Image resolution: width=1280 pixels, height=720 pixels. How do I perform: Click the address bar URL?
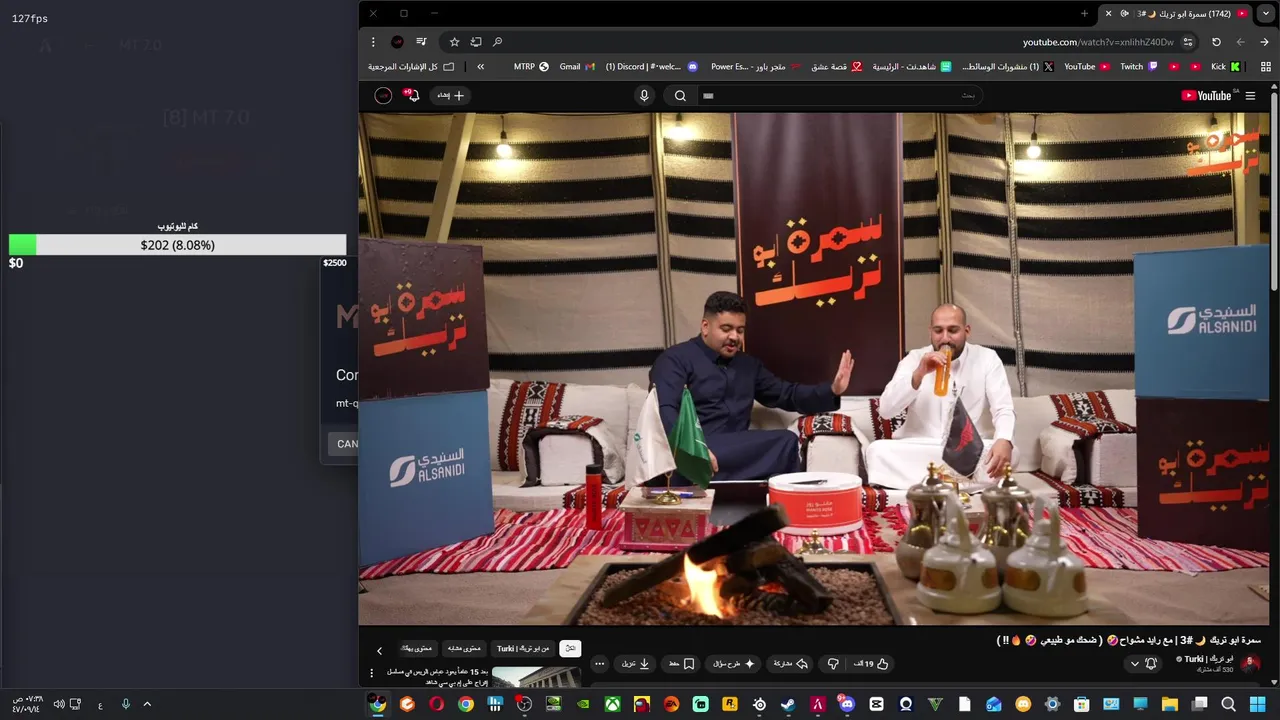(1098, 42)
